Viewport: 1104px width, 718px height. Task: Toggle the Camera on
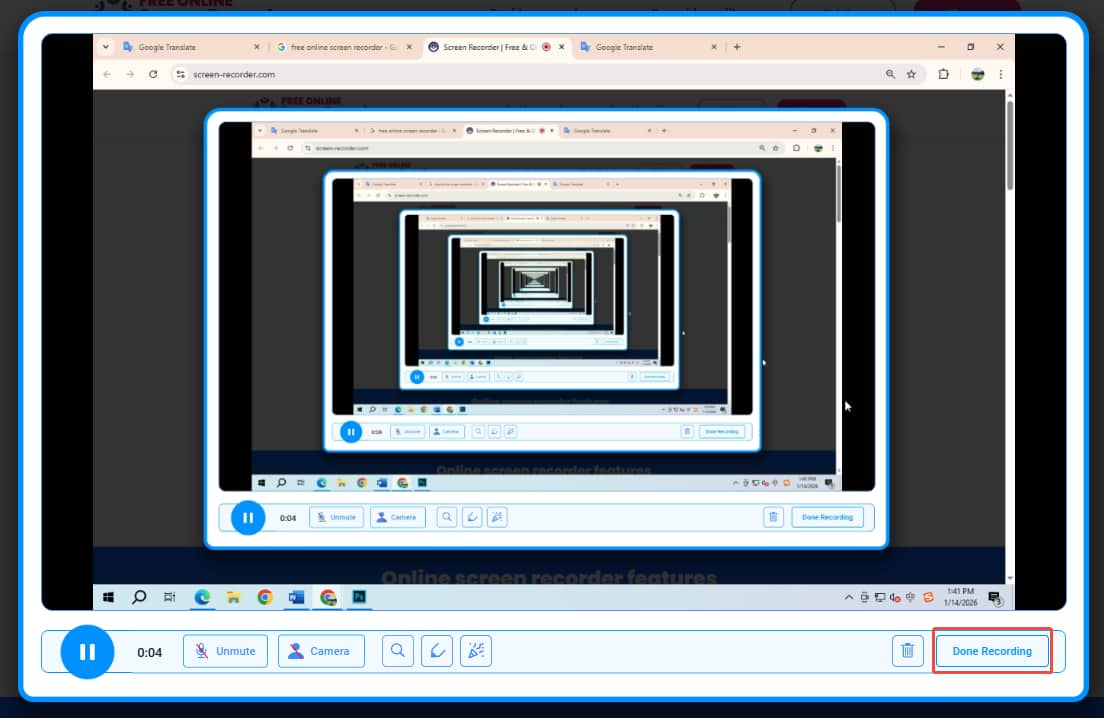click(x=321, y=651)
